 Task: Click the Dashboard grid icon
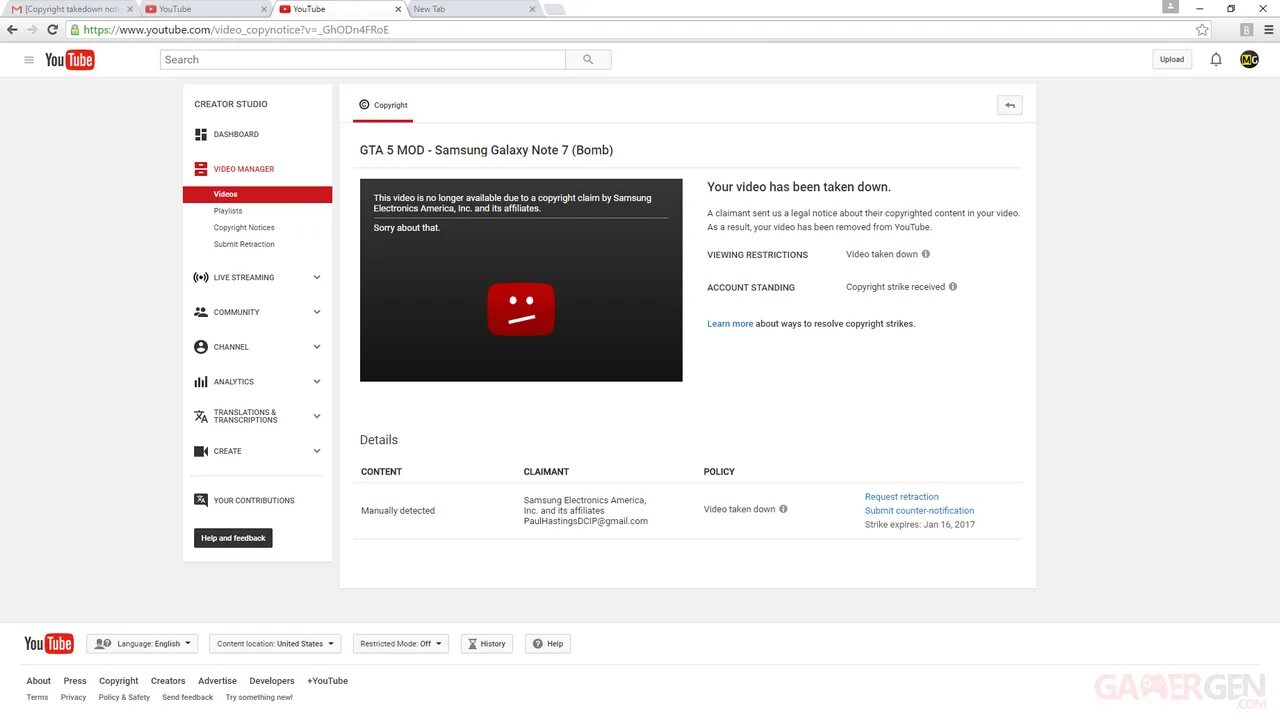pyautogui.click(x=201, y=134)
